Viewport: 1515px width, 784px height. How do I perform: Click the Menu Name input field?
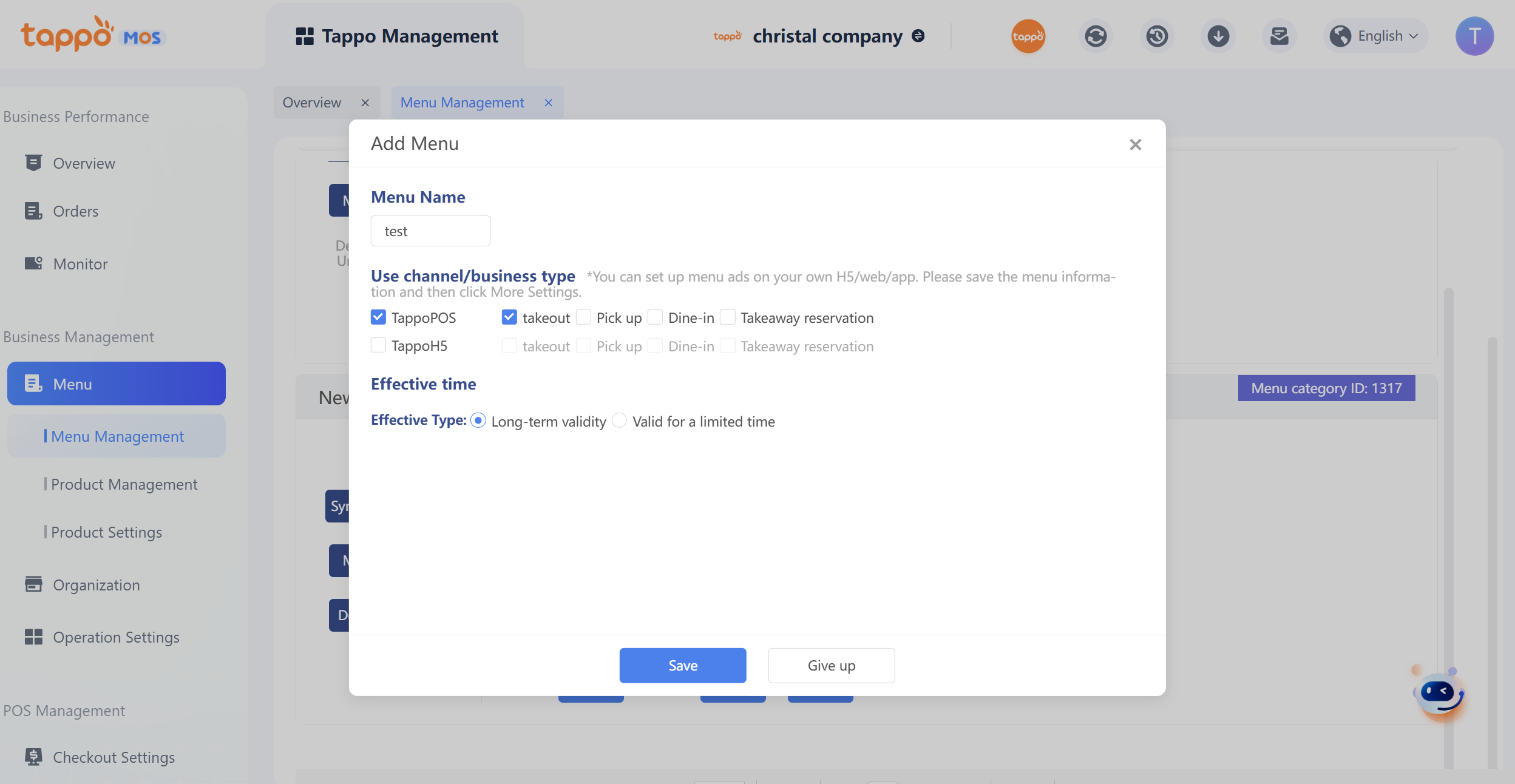tap(430, 231)
